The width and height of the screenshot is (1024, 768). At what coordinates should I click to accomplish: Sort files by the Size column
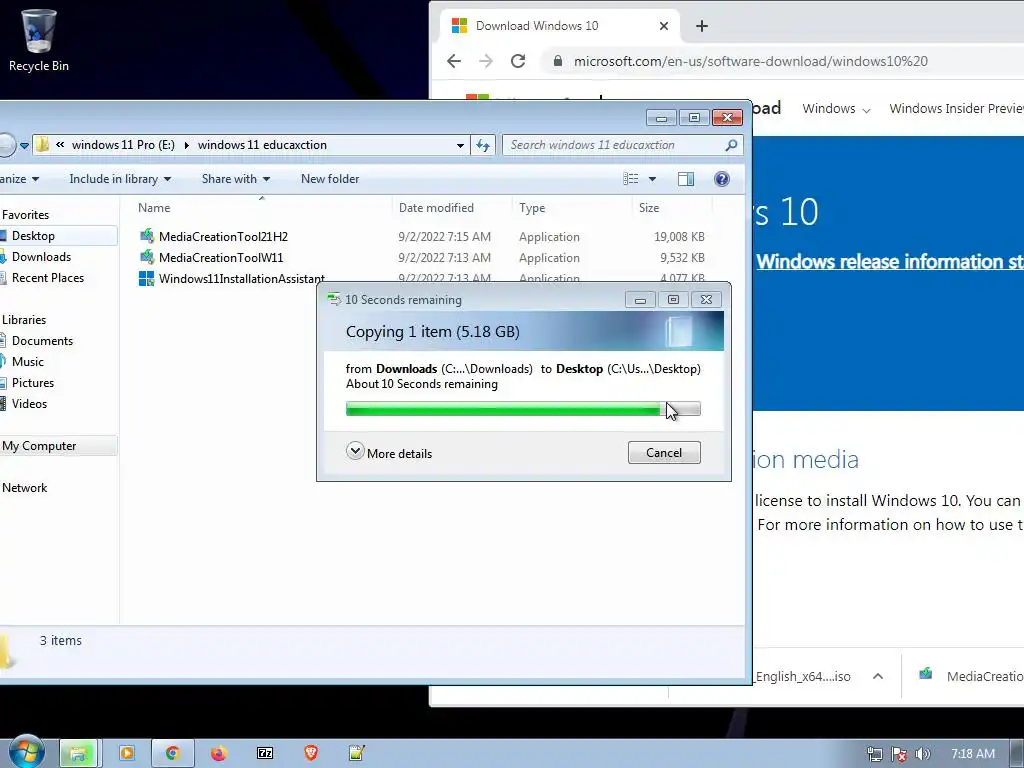pyautogui.click(x=671, y=208)
